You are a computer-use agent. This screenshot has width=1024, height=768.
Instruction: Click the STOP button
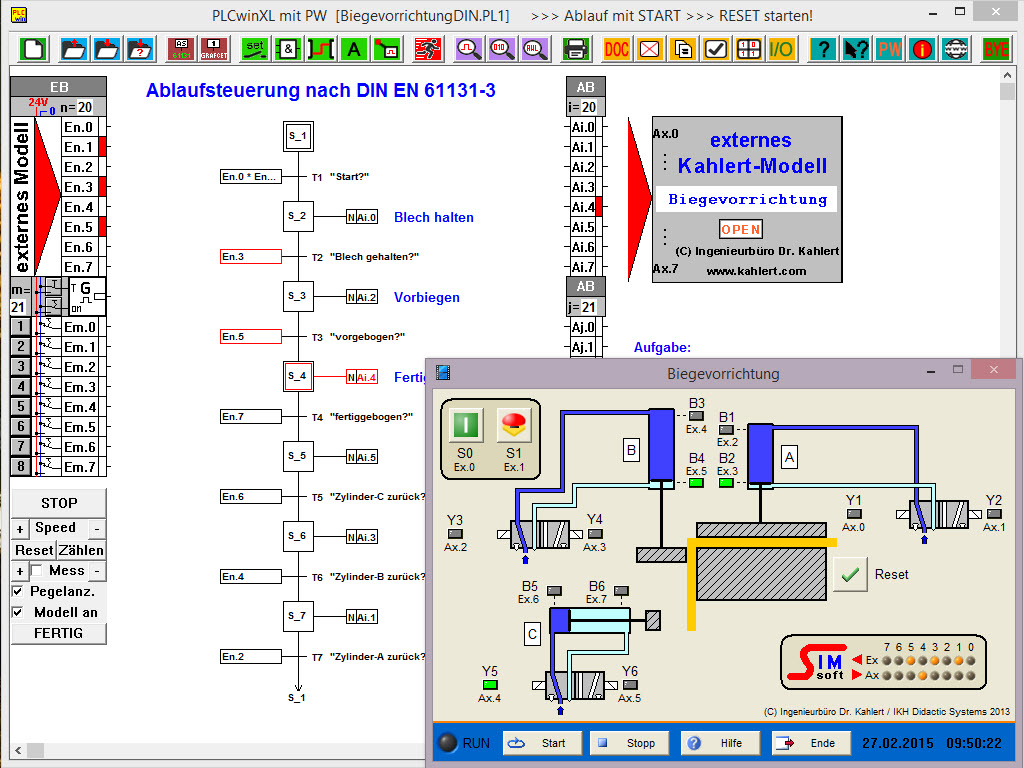(58, 503)
